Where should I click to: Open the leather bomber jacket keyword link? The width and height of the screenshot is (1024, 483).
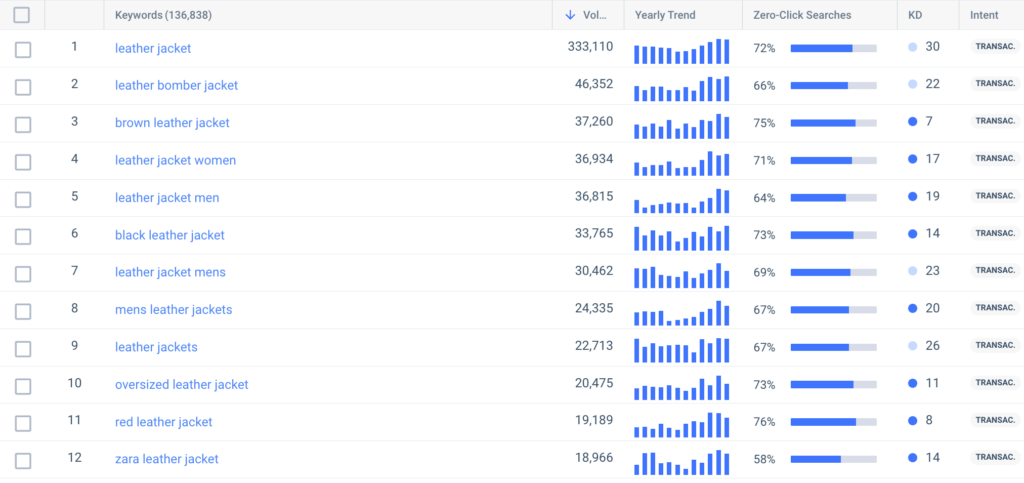pyautogui.click(x=176, y=85)
